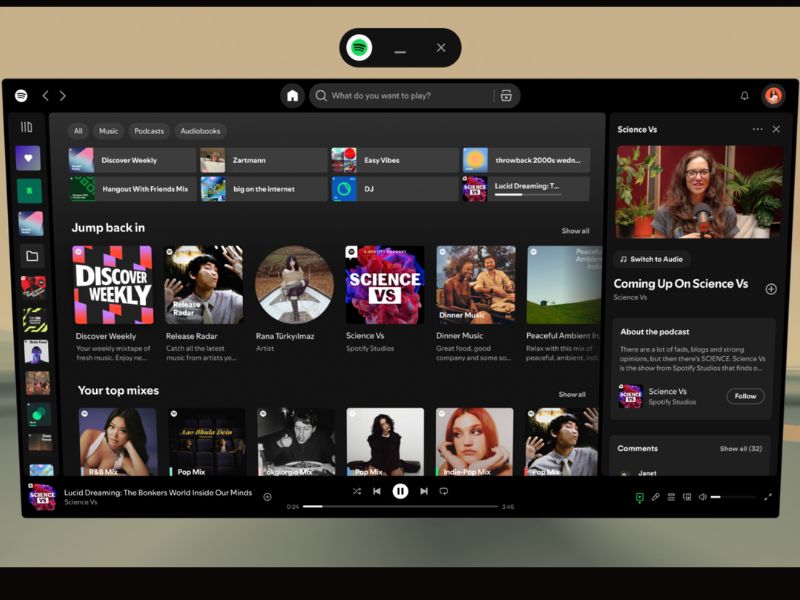Close the Science Vs now playing panel

(776, 130)
